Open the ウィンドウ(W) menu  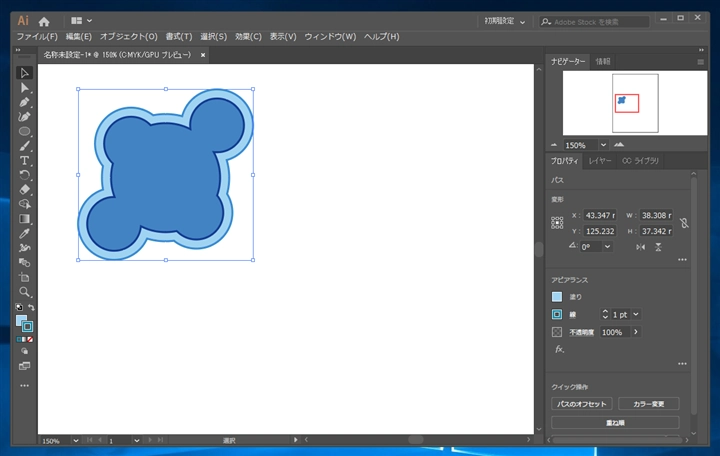(x=330, y=37)
